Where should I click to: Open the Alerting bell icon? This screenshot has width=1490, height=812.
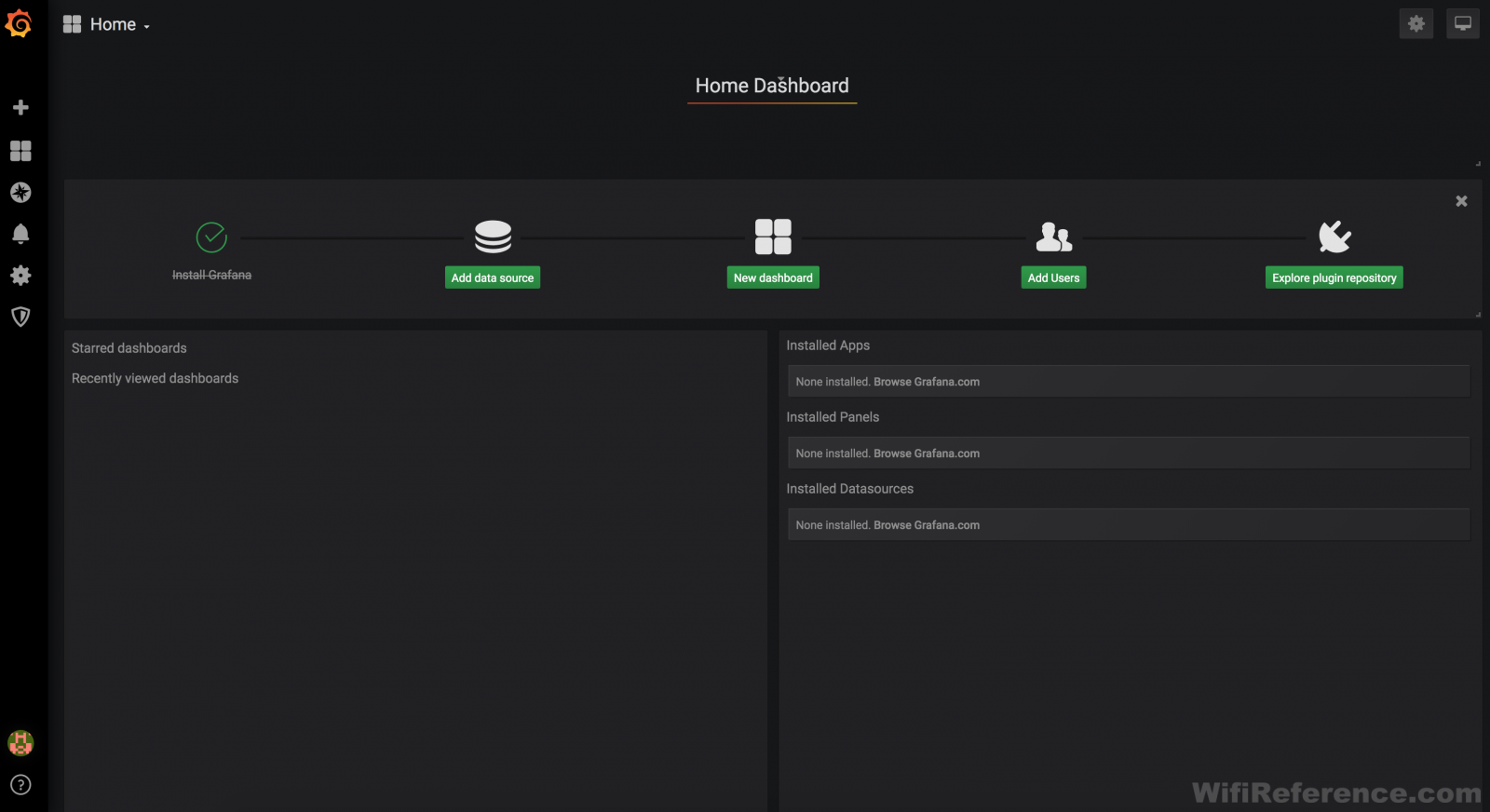pos(20,234)
